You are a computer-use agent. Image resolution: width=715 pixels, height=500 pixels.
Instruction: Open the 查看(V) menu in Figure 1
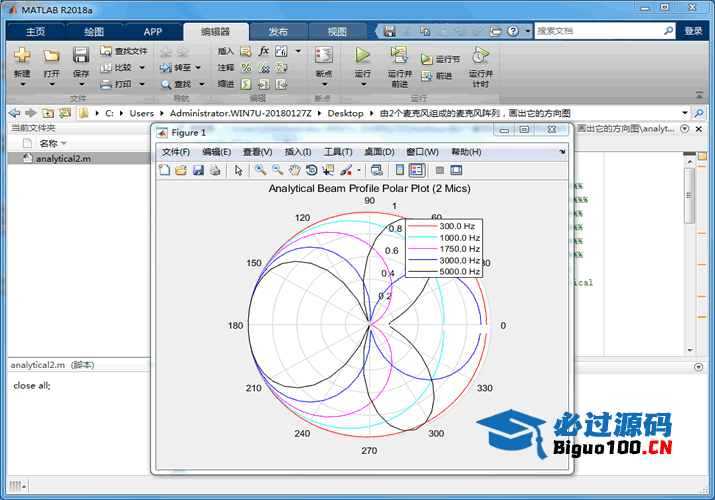pos(258,152)
